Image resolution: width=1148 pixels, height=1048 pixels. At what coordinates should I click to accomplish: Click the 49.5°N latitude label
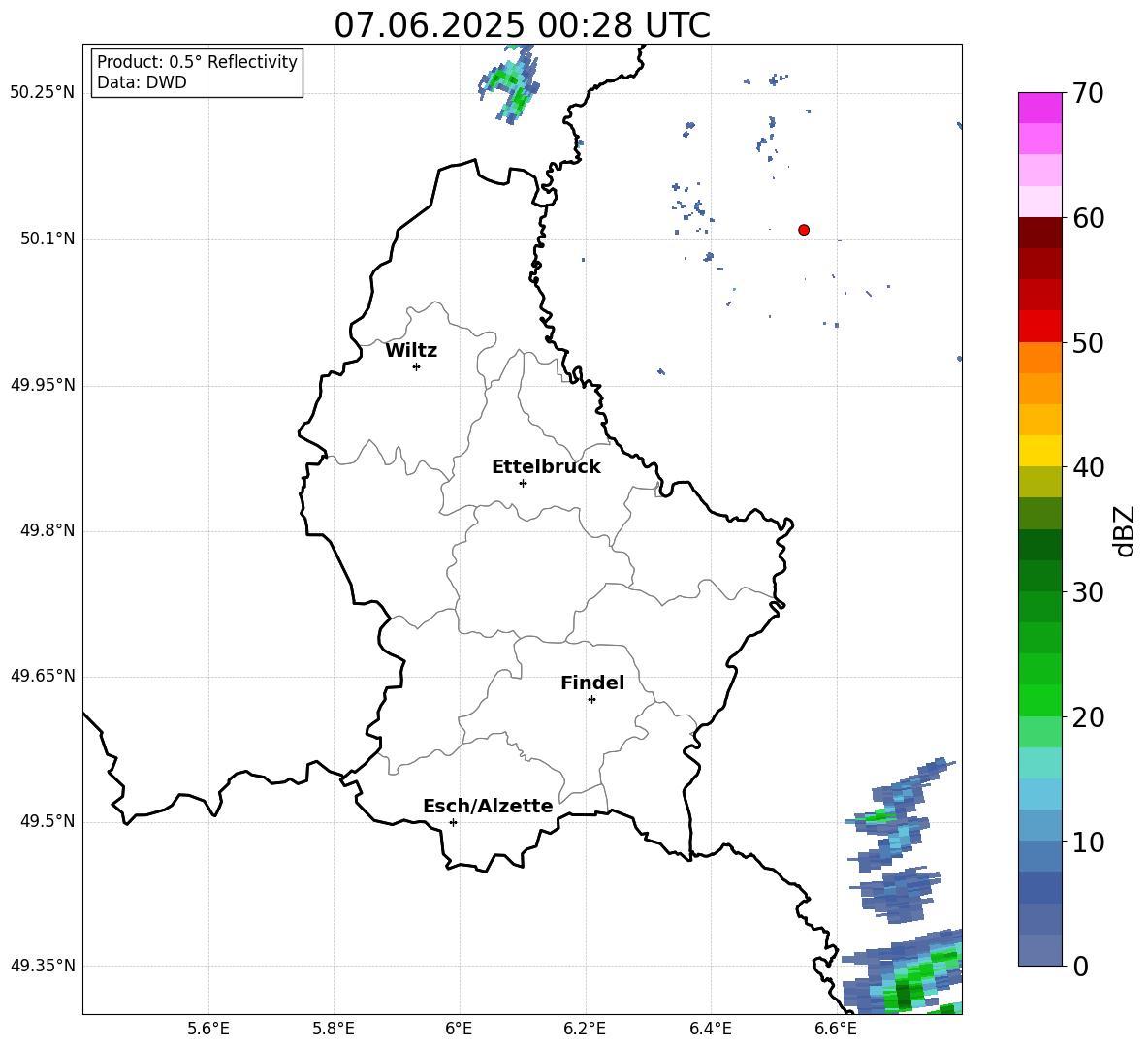tap(48, 822)
